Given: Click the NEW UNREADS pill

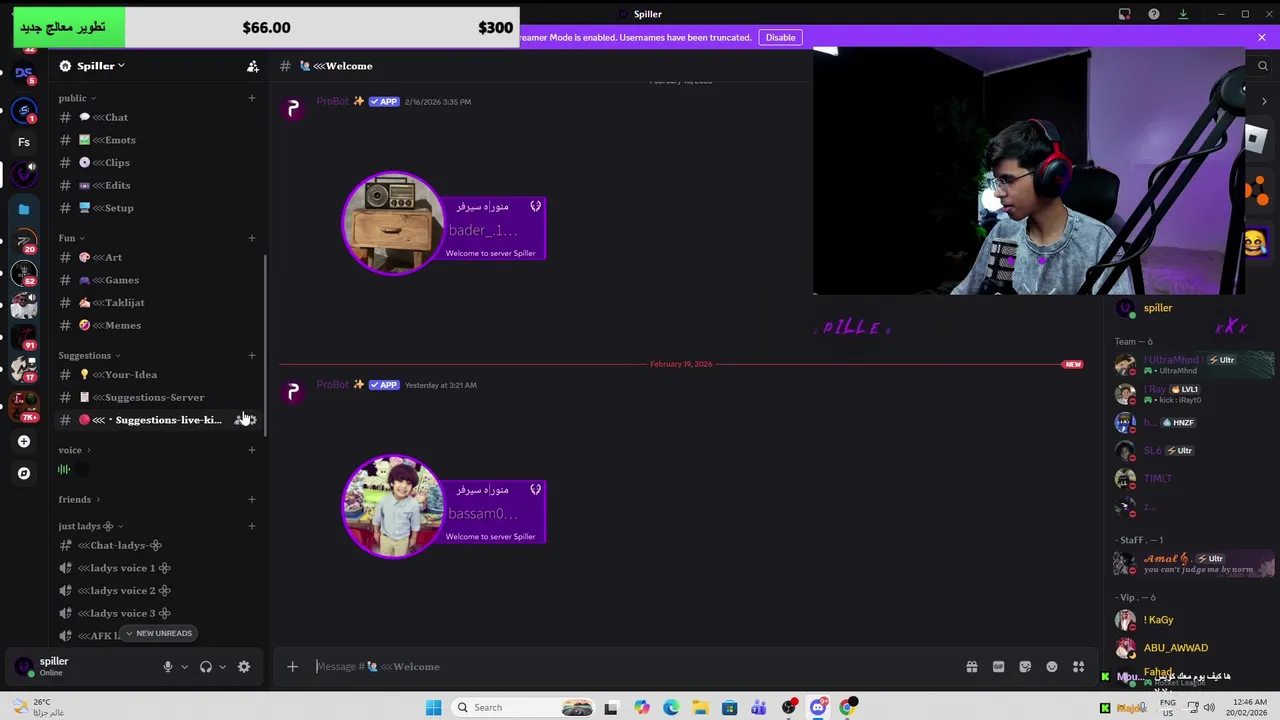Looking at the screenshot, I should (x=159, y=633).
